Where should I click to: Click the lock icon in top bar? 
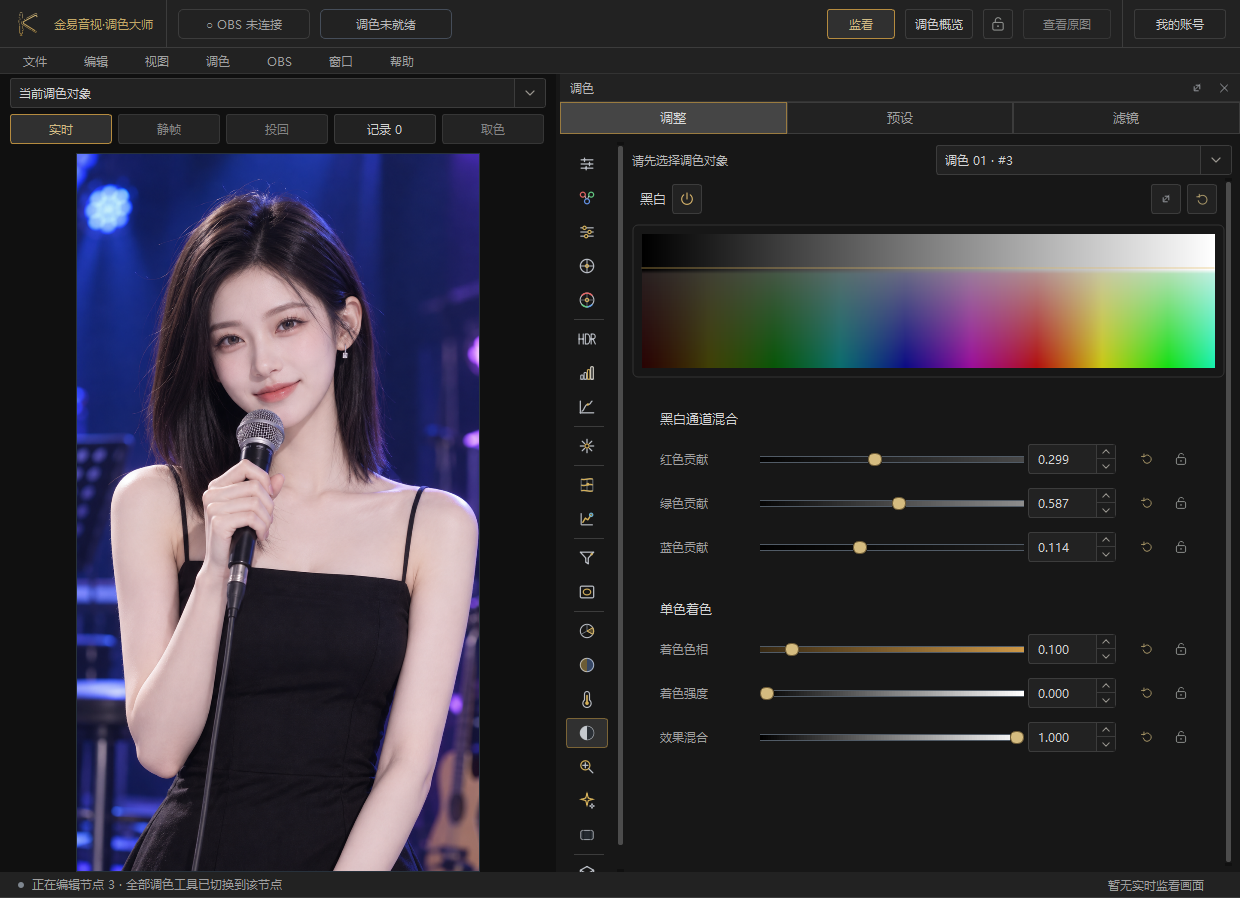pos(998,24)
